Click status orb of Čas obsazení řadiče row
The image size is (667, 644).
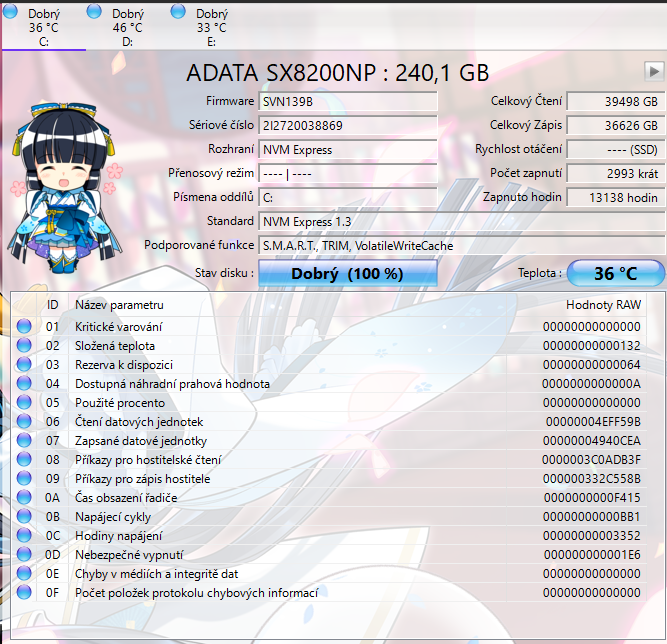pyautogui.click(x=24, y=497)
